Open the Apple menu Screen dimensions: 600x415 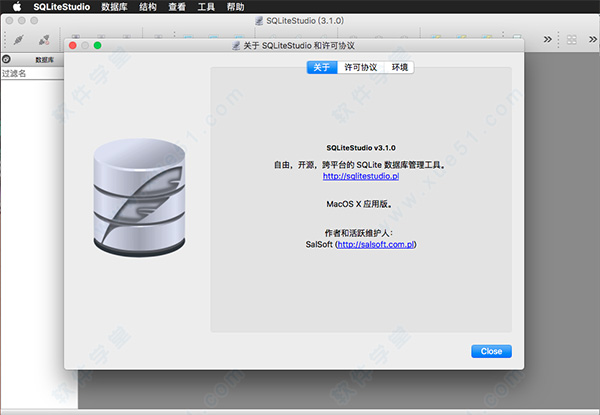17,7
